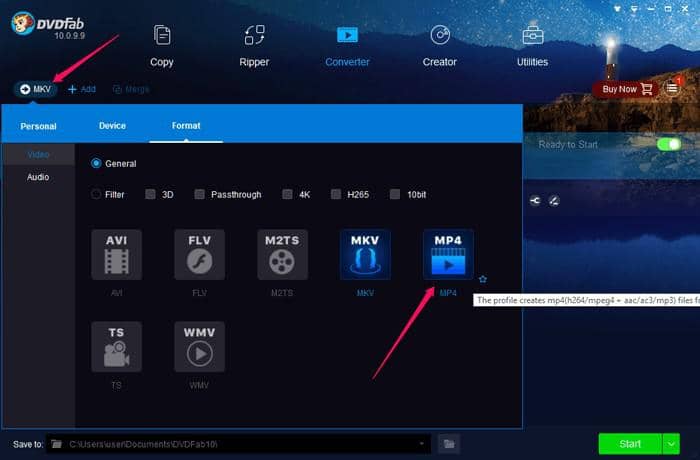700x460 pixels.
Task: Expand the Start button arrow menu
Action: 671,443
